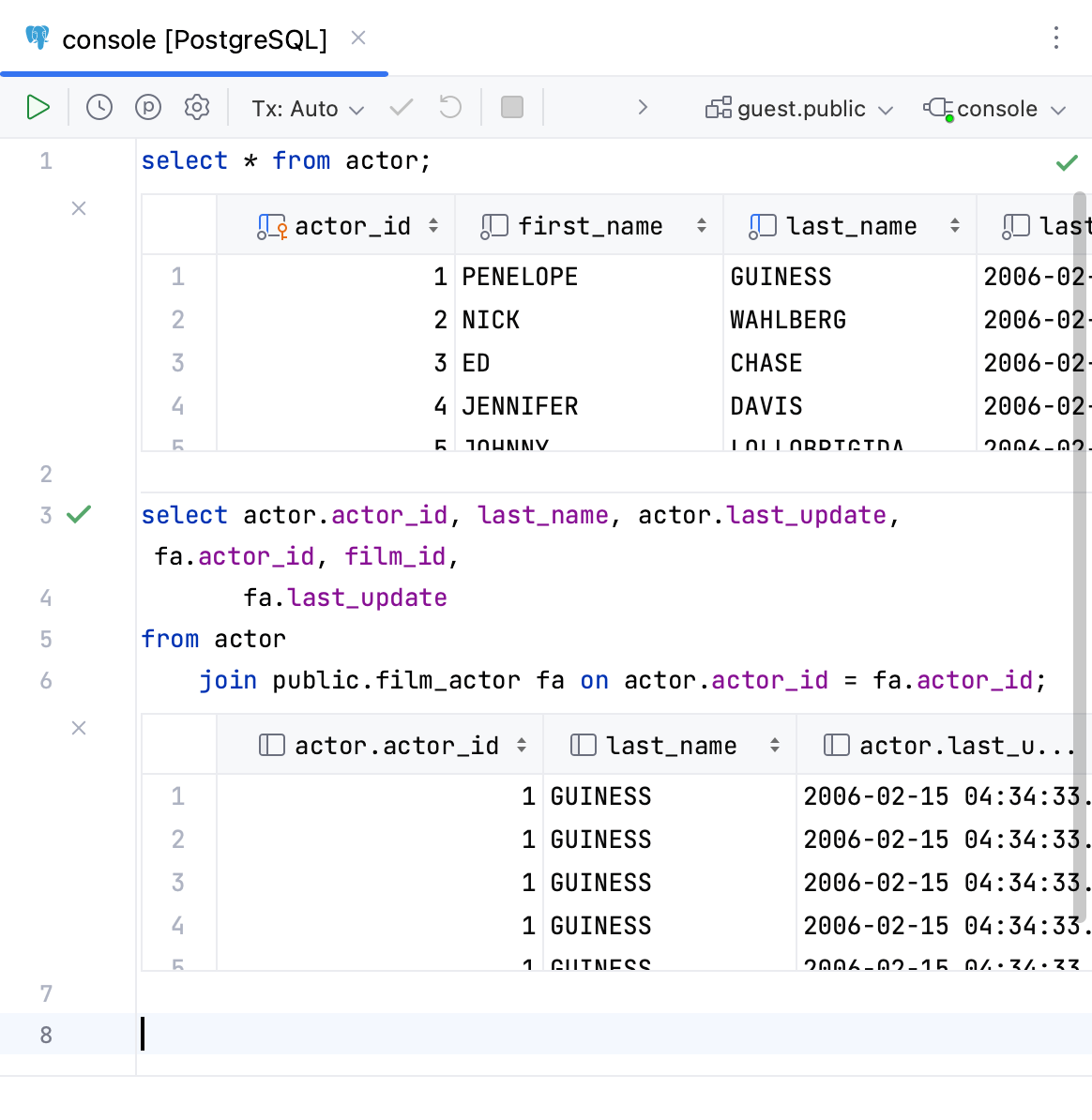Commit the transaction with the checkmark icon
This screenshot has width=1092, height=1120.
401,107
